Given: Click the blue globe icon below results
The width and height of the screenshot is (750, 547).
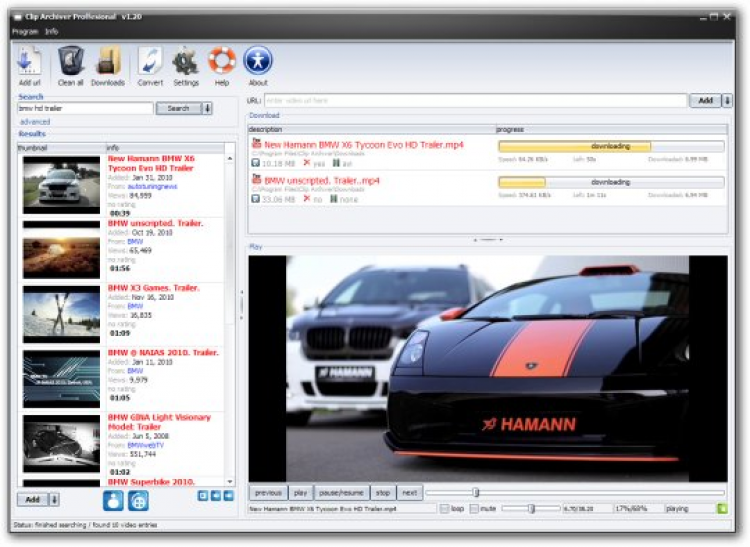Looking at the screenshot, I should click(x=139, y=500).
